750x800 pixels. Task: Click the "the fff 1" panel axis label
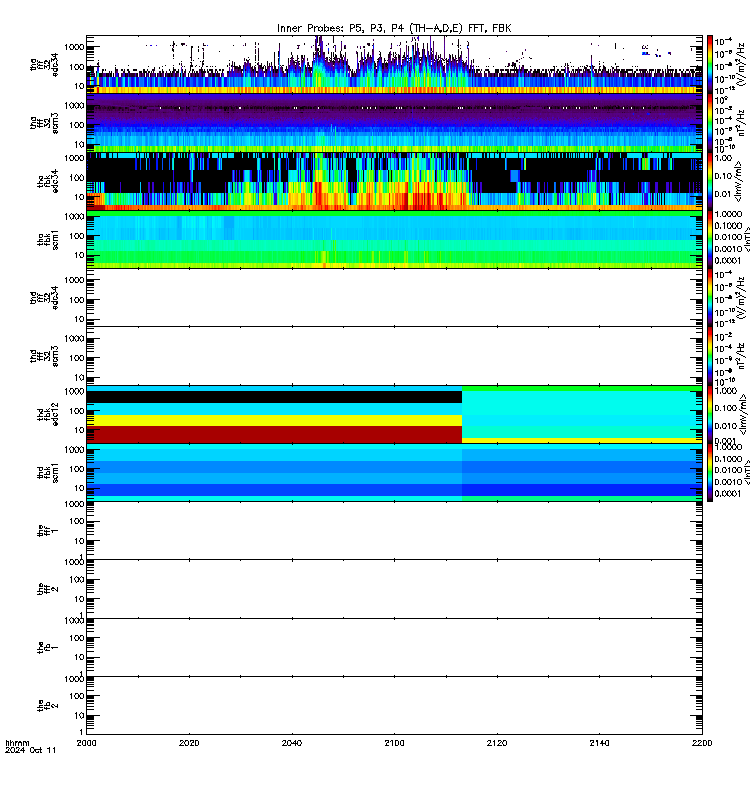(48, 531)
